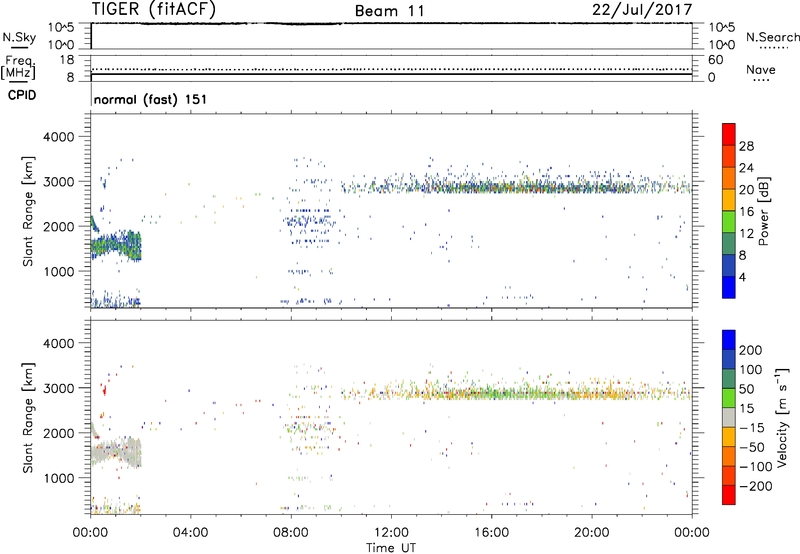Click the 08:00 time axis label
Image resolution: width=800 pixels, height=554 pixels.
tap(291, 533)
